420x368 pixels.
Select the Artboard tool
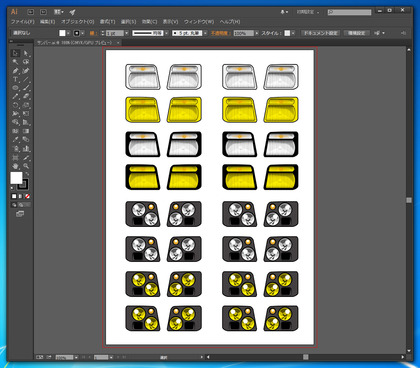15,157
